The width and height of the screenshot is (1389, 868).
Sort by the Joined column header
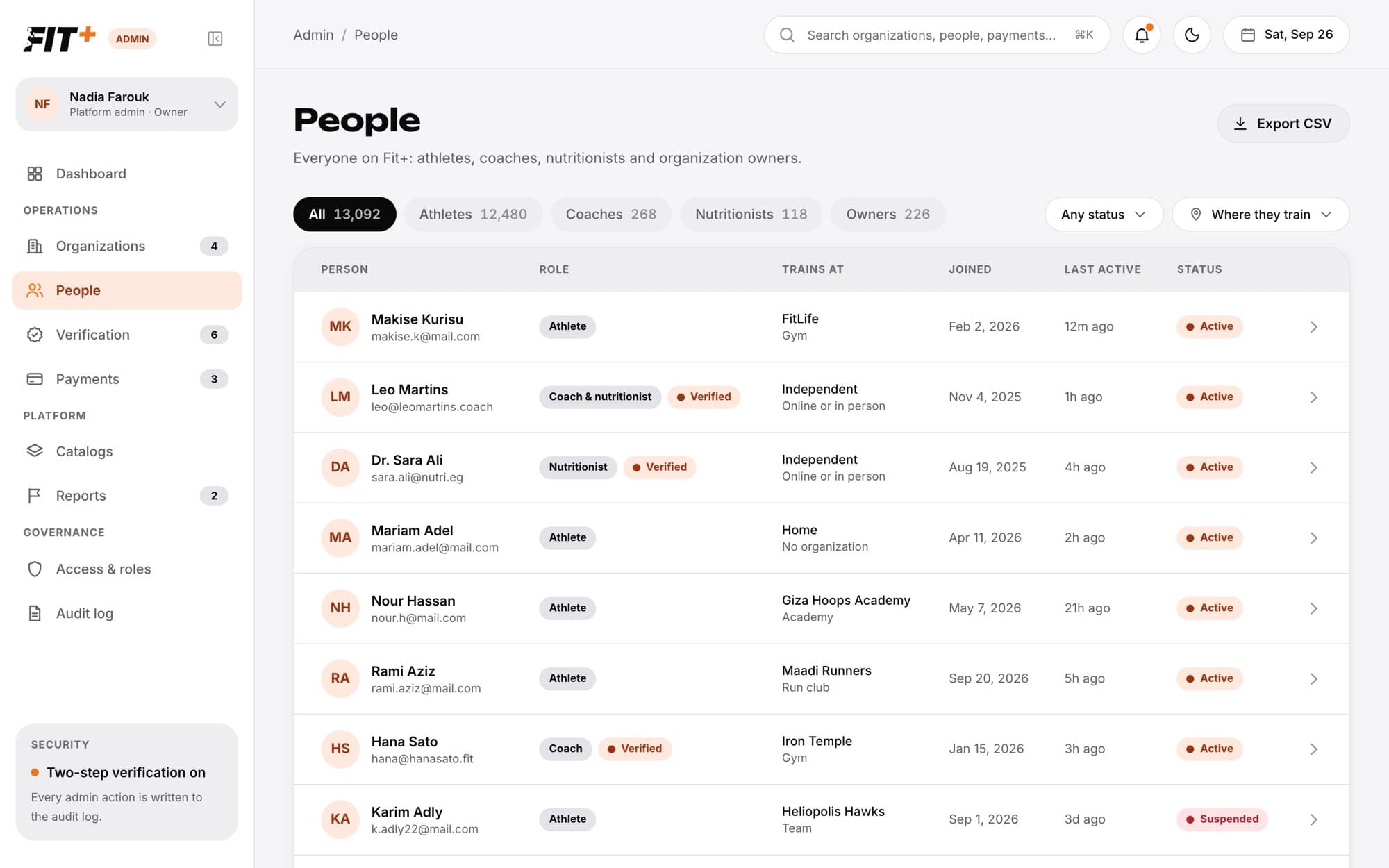[970, 269]
